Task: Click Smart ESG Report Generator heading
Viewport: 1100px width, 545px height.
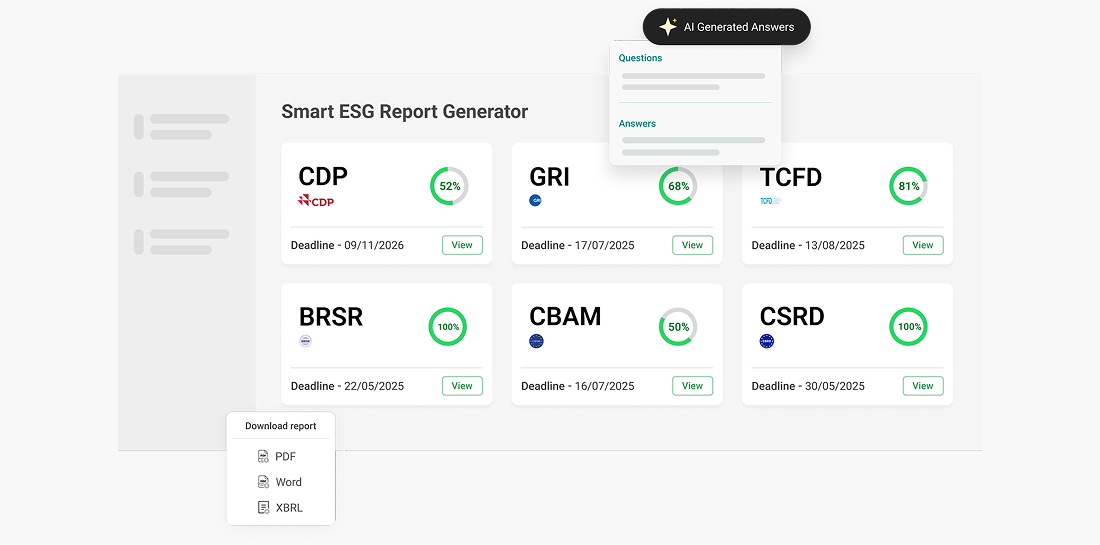Action: pos(405,112)
